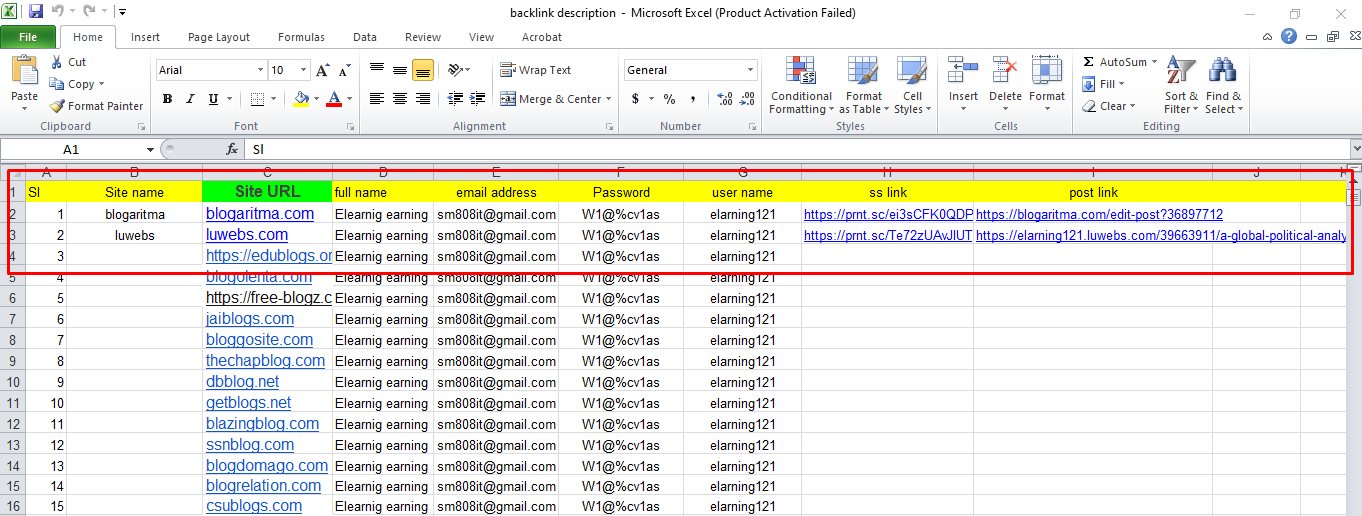The height and width of the screenshot is (516, 1362).
Task: Switch to Formulas tab
Action: tap(301, 37)
